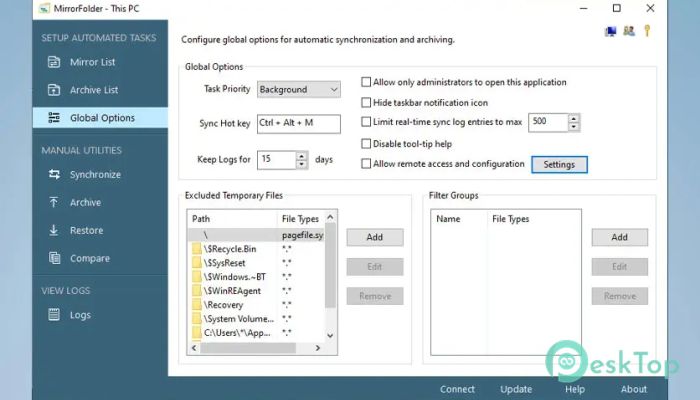Click the excluded files list down arrow

pyautogui.click(x=330, y=336)
